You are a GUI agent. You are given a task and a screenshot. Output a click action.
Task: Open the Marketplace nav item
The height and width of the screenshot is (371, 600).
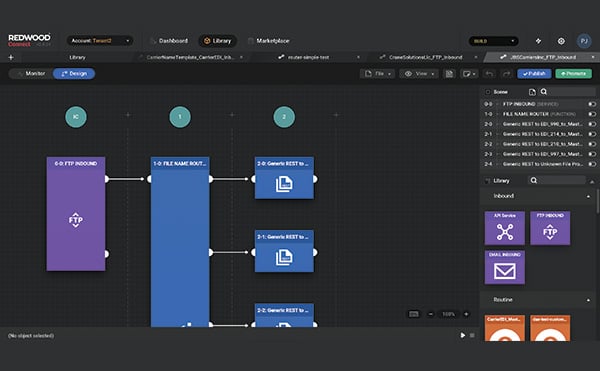[268, 41]
